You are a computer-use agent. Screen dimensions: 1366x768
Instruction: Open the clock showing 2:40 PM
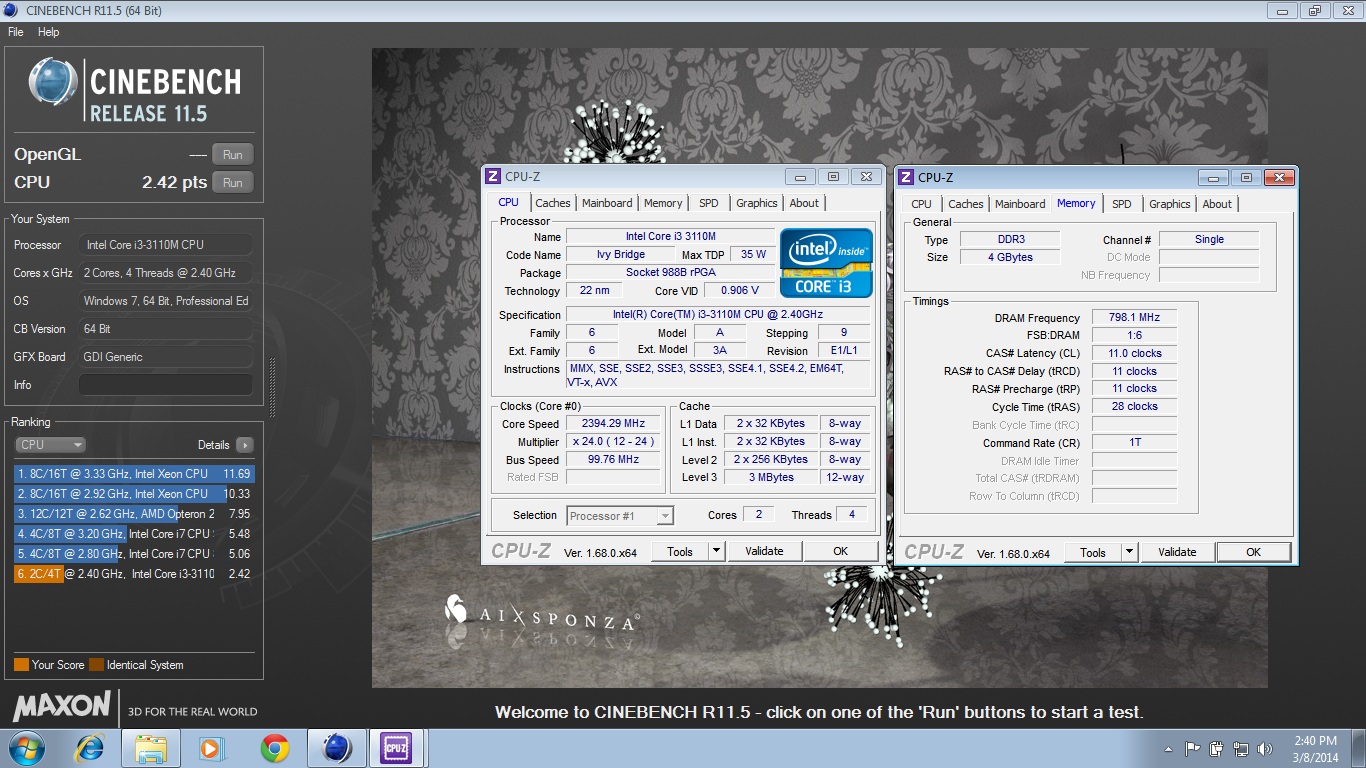[1315, 748]
